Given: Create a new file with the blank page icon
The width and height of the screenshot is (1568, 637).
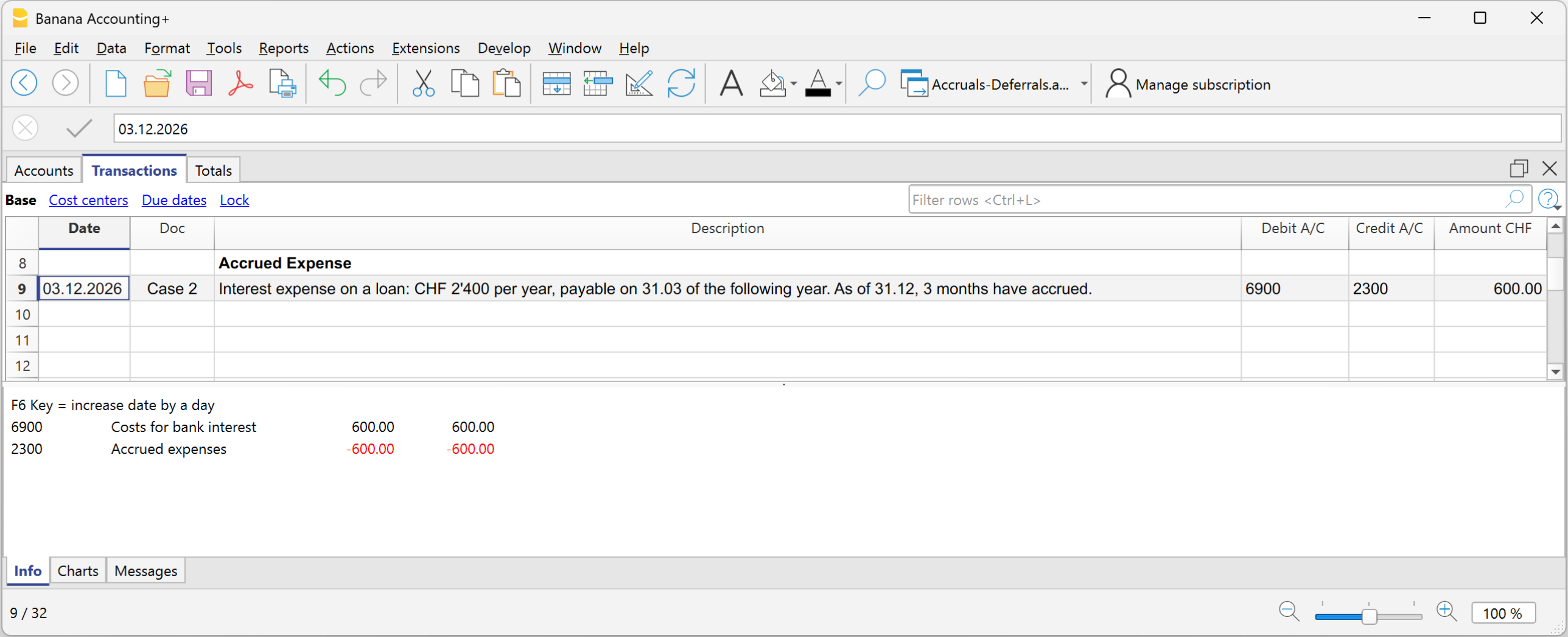Looking at the screenshot, I should tap(116, 83).
